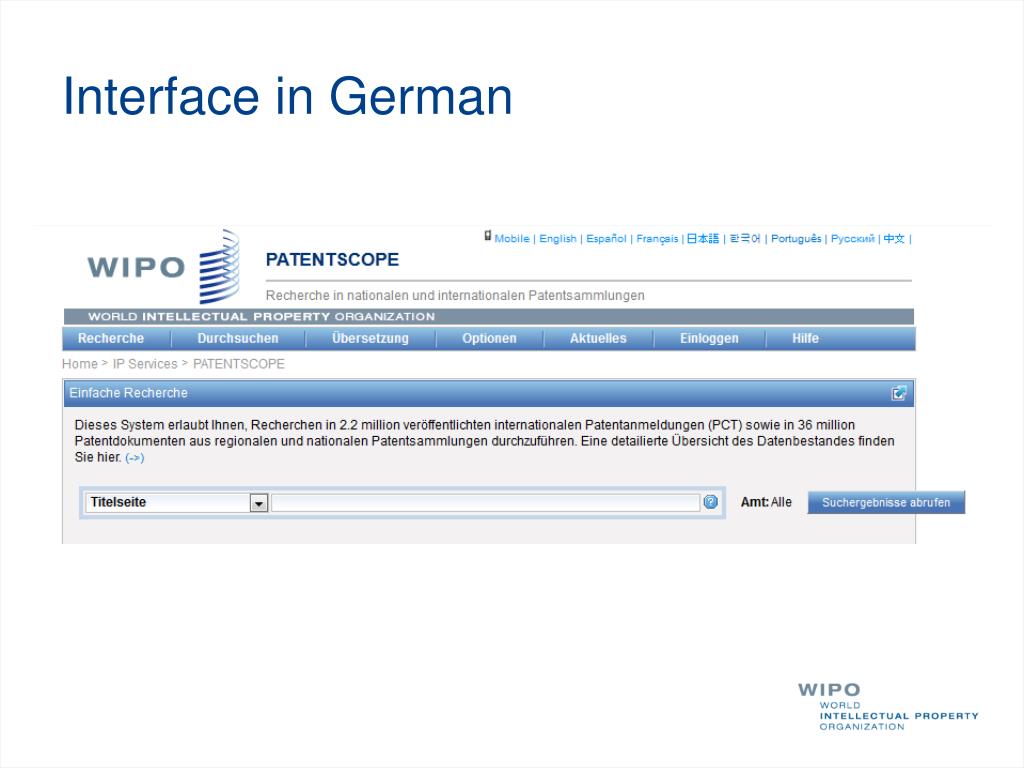Expand the search field selector arrow
Image resolution: width=1024 pixels, height=768 pixels.
point(259,502)
